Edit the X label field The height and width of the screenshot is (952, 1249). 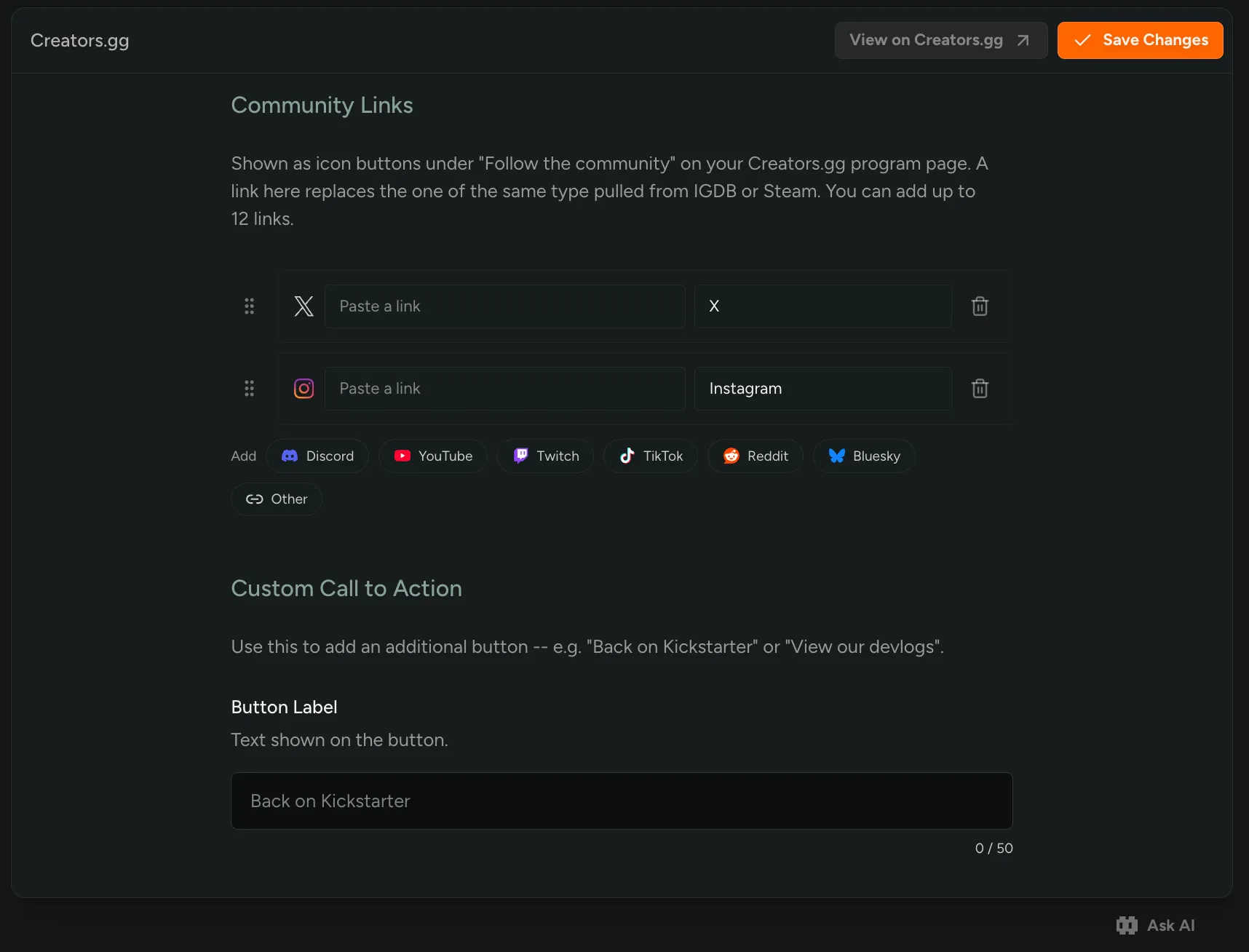(x=822, y=306)
